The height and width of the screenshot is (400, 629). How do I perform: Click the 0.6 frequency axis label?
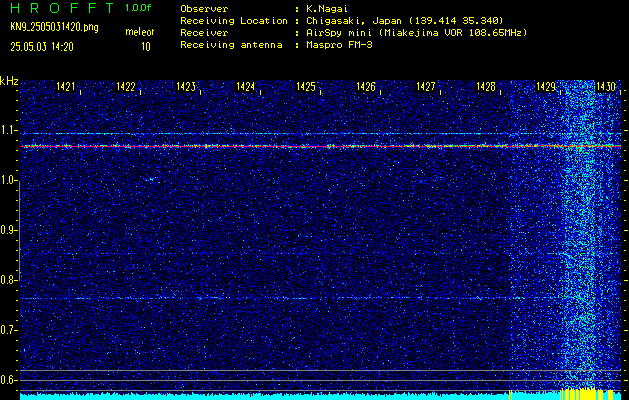point(8,380)
